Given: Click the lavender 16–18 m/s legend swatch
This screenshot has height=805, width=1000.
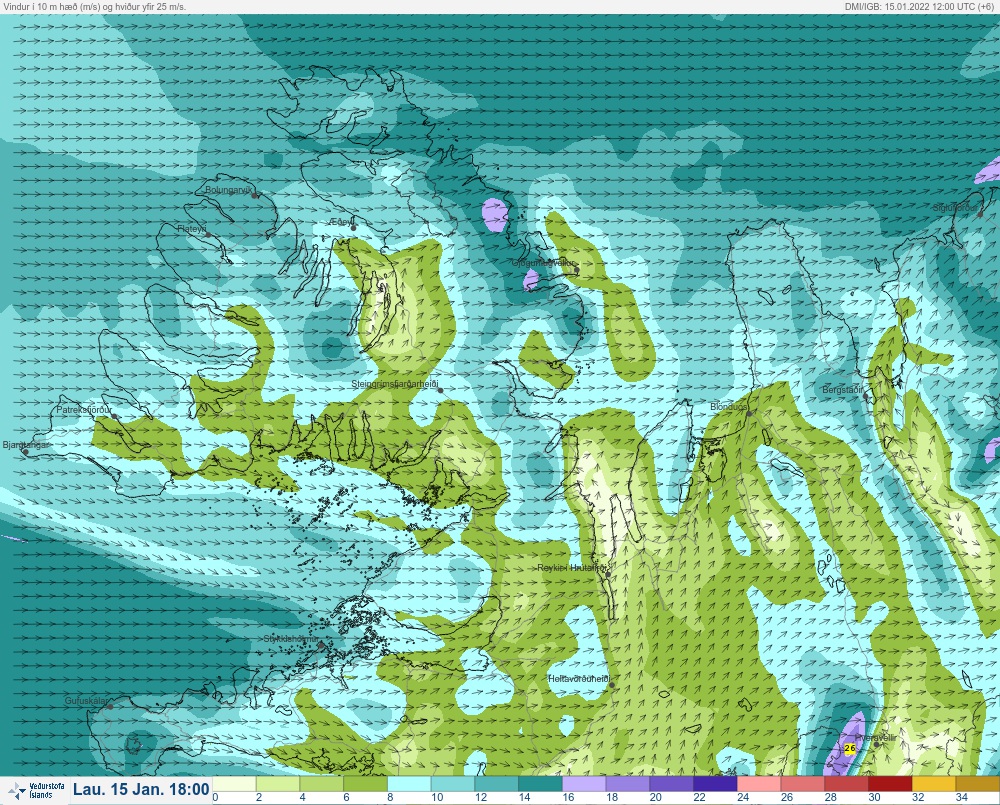Looking at the screenshot, I should (584, 784).
